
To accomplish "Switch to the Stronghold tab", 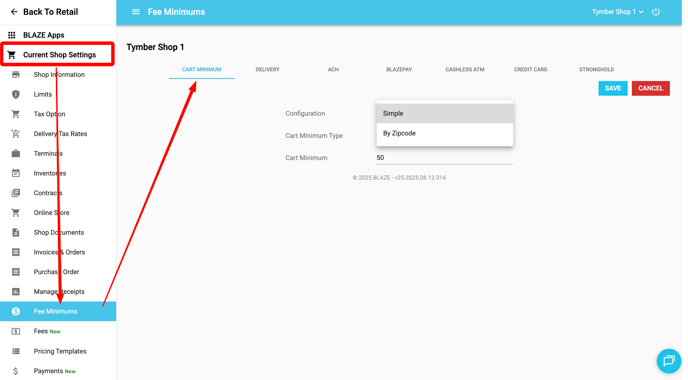I will (597, 70).
